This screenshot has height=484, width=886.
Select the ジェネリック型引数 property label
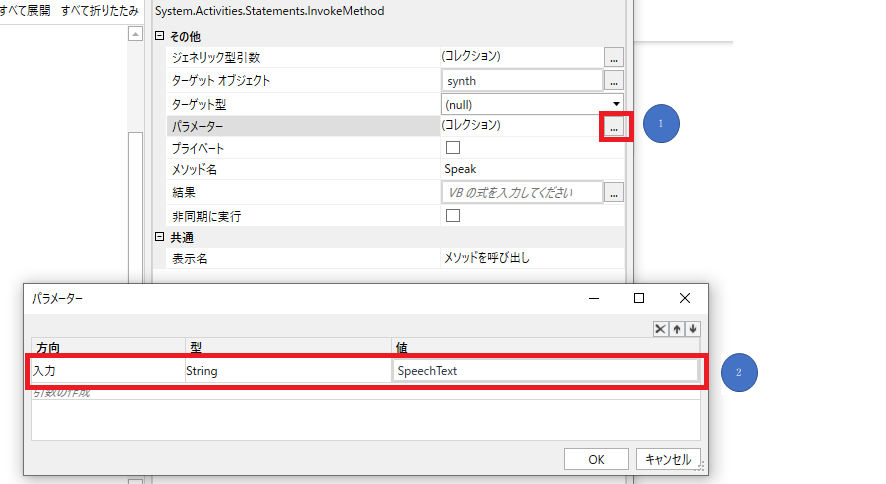click(216, 58)
